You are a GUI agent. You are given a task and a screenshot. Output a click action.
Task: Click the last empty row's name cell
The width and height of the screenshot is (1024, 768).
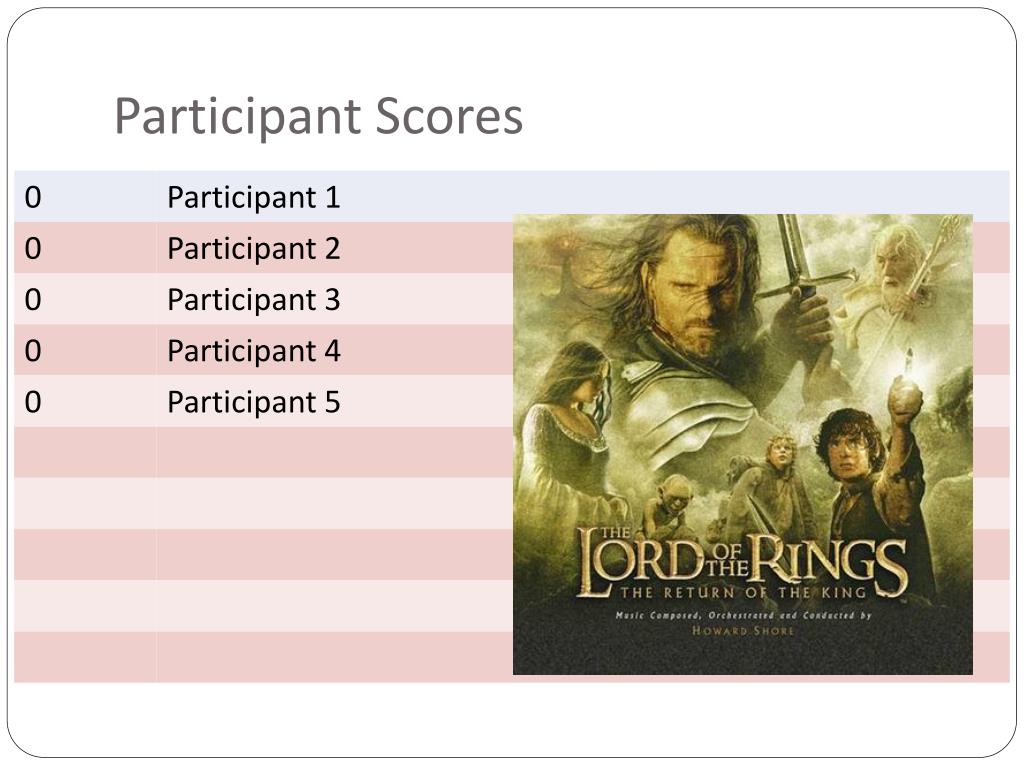[x=334, y=657]
